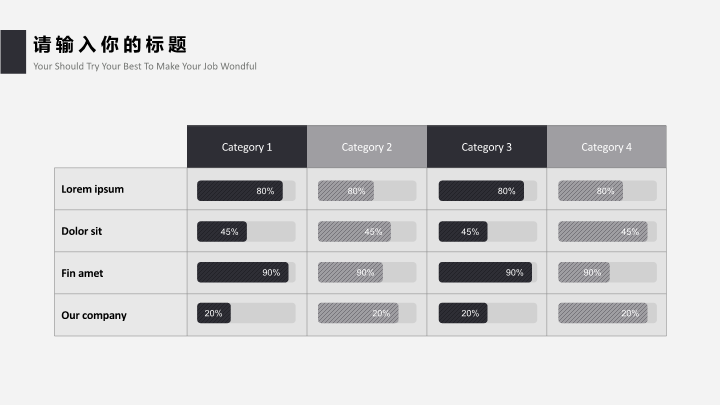Click the Category 3 header cell
Viewport: 720px width, 405px height.
pos(487,147)
